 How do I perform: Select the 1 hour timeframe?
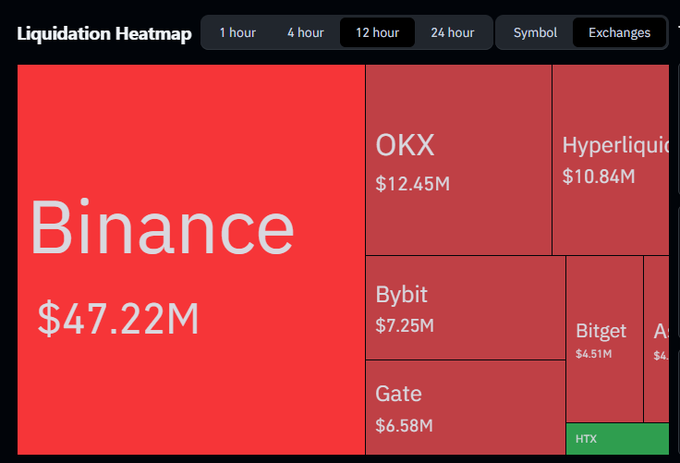coord(238,33)
